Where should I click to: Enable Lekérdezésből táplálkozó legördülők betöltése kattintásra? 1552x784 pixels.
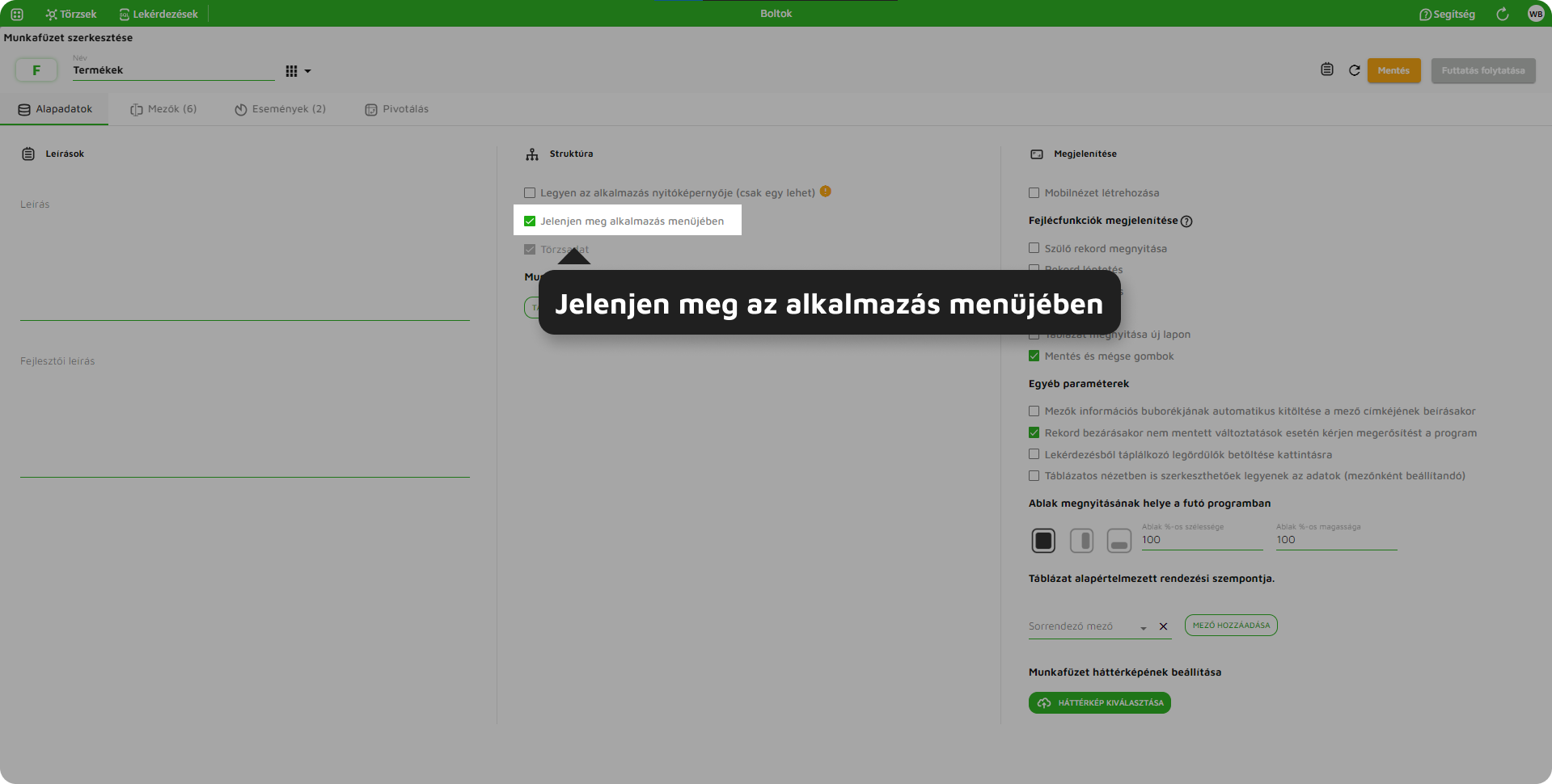pyautogui.click(x=1034, y=454)
